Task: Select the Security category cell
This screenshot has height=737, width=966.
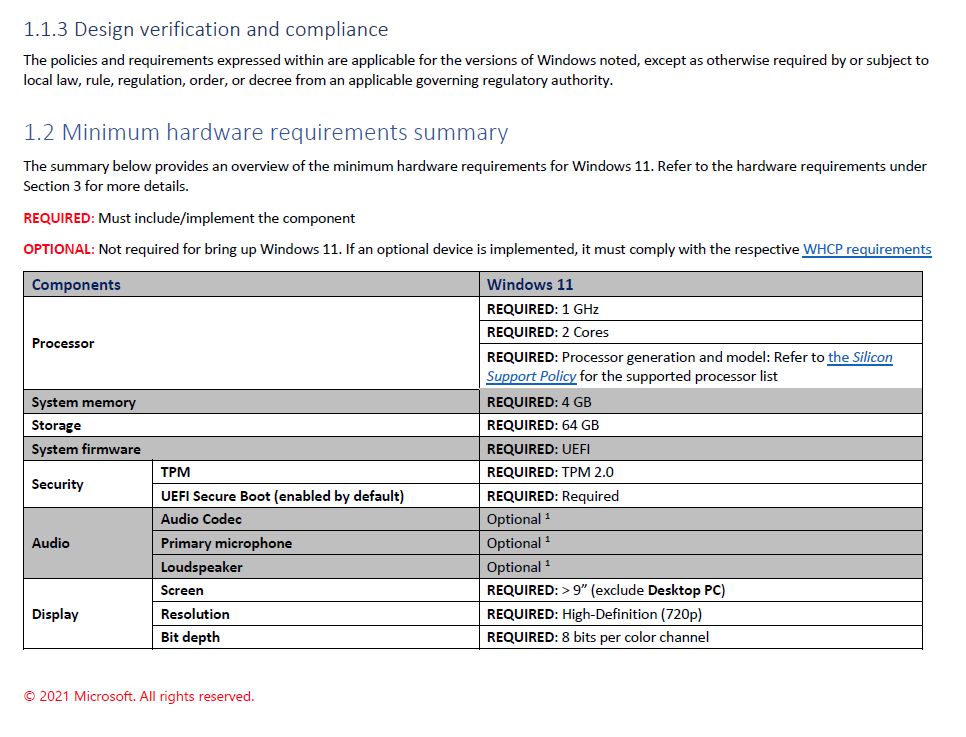Action: pyautogui.click(x=88, y=484)
